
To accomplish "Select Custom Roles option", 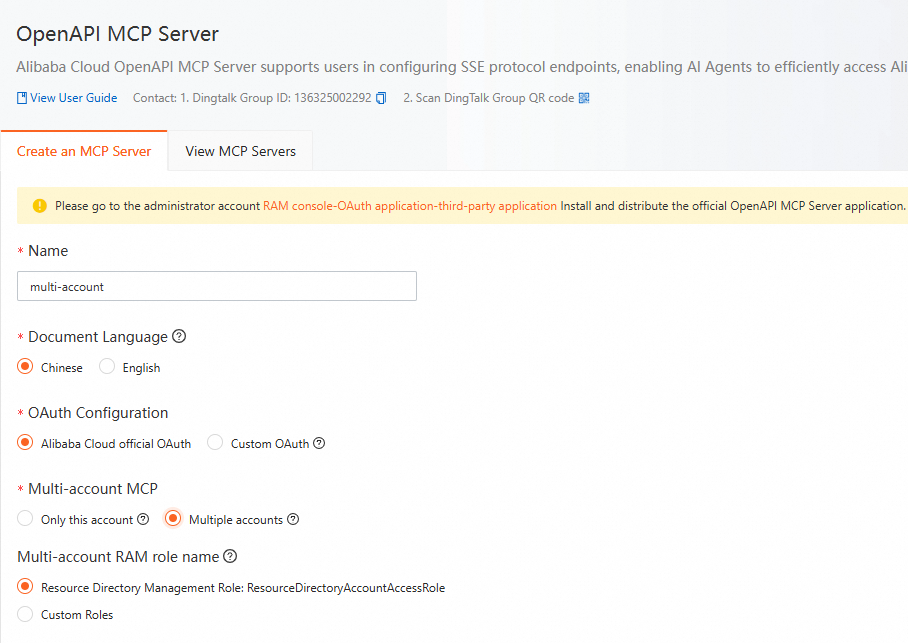I will [25, 614].
